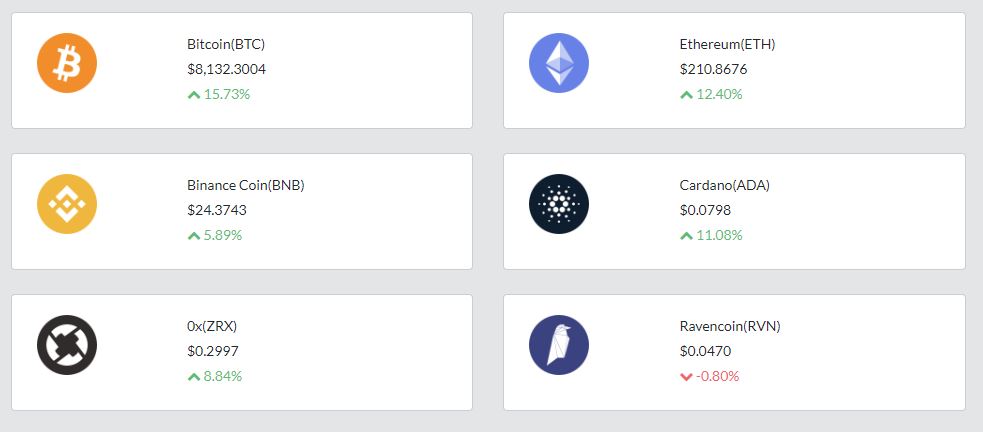Open the 0x (ZRX) black logo
This screenshot has height=432, width=983.
pyautogui.click(x=66, y=345)
